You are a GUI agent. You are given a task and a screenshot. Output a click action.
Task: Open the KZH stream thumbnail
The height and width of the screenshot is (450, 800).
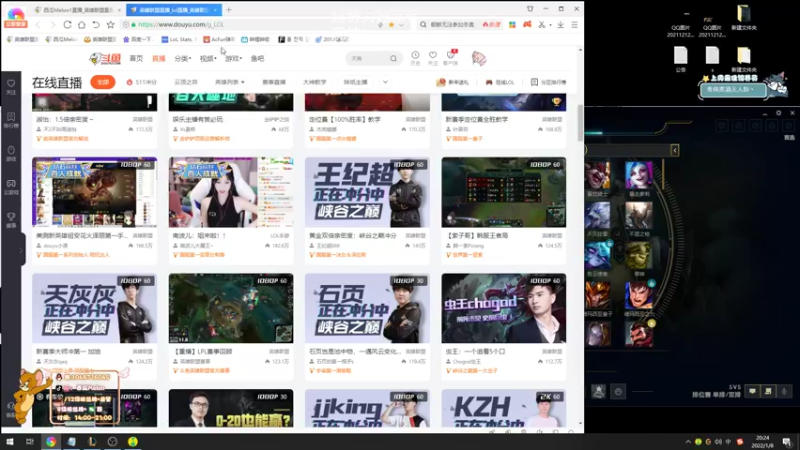pyautogui.click(x=504, y=408)
